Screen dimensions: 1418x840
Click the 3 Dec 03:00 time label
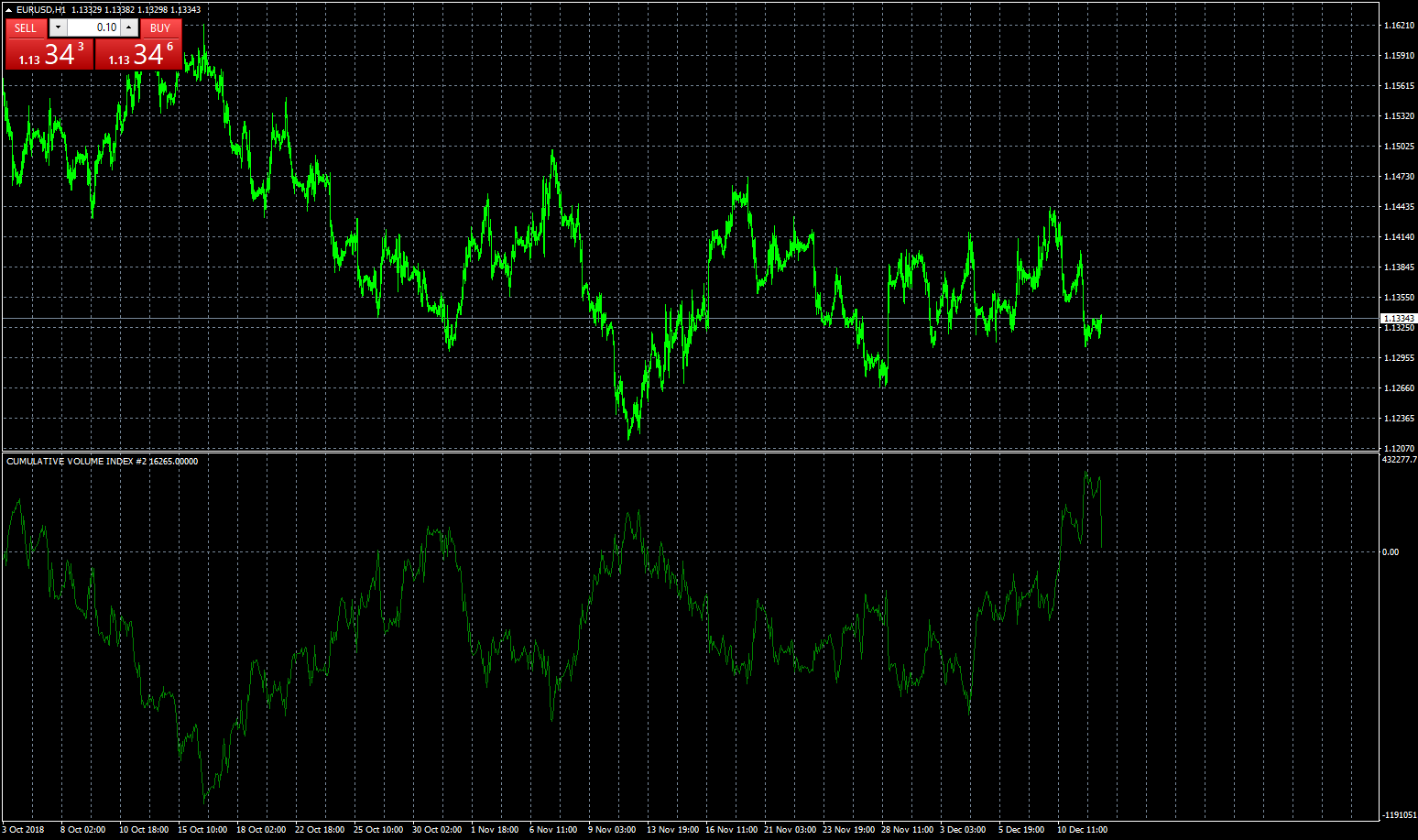pos(963,830)
